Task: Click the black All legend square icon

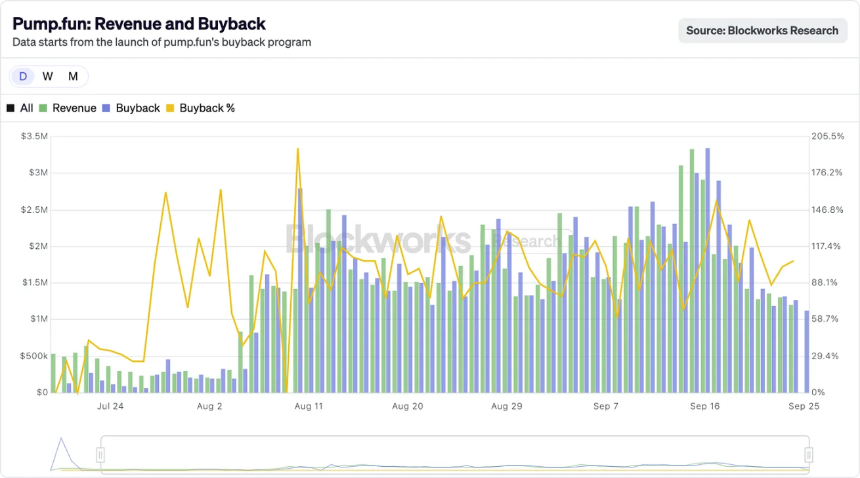Action: point(10,108)
